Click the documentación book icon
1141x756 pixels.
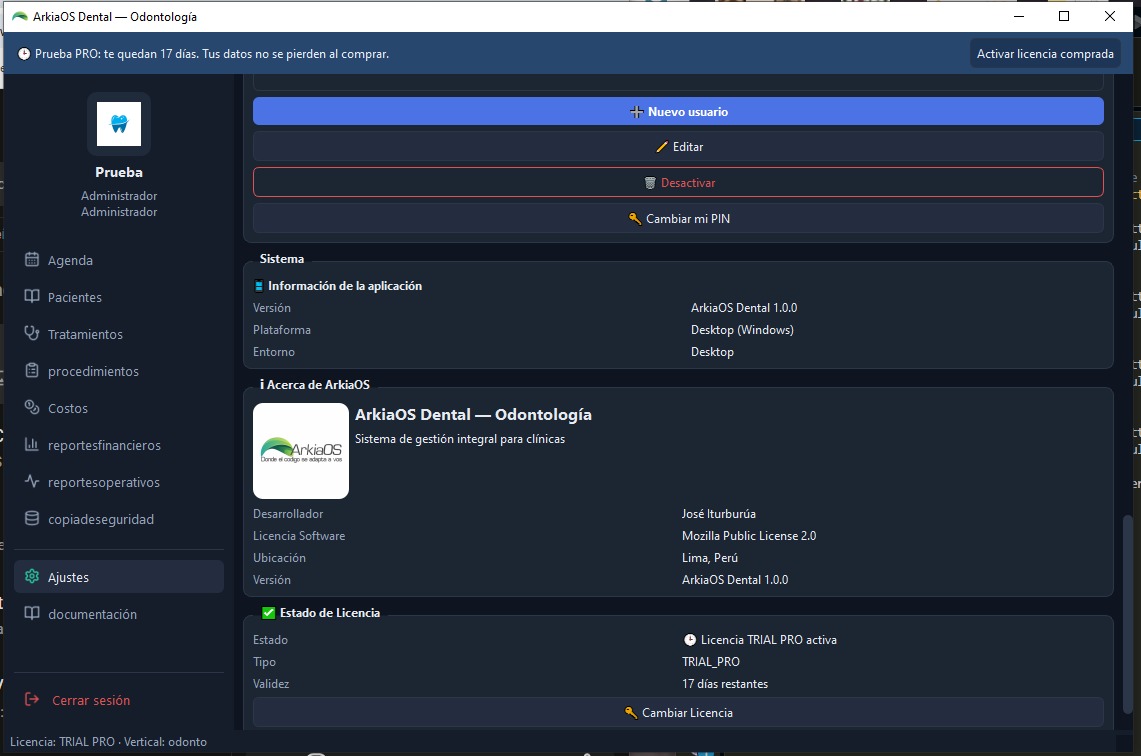point(32,613)
